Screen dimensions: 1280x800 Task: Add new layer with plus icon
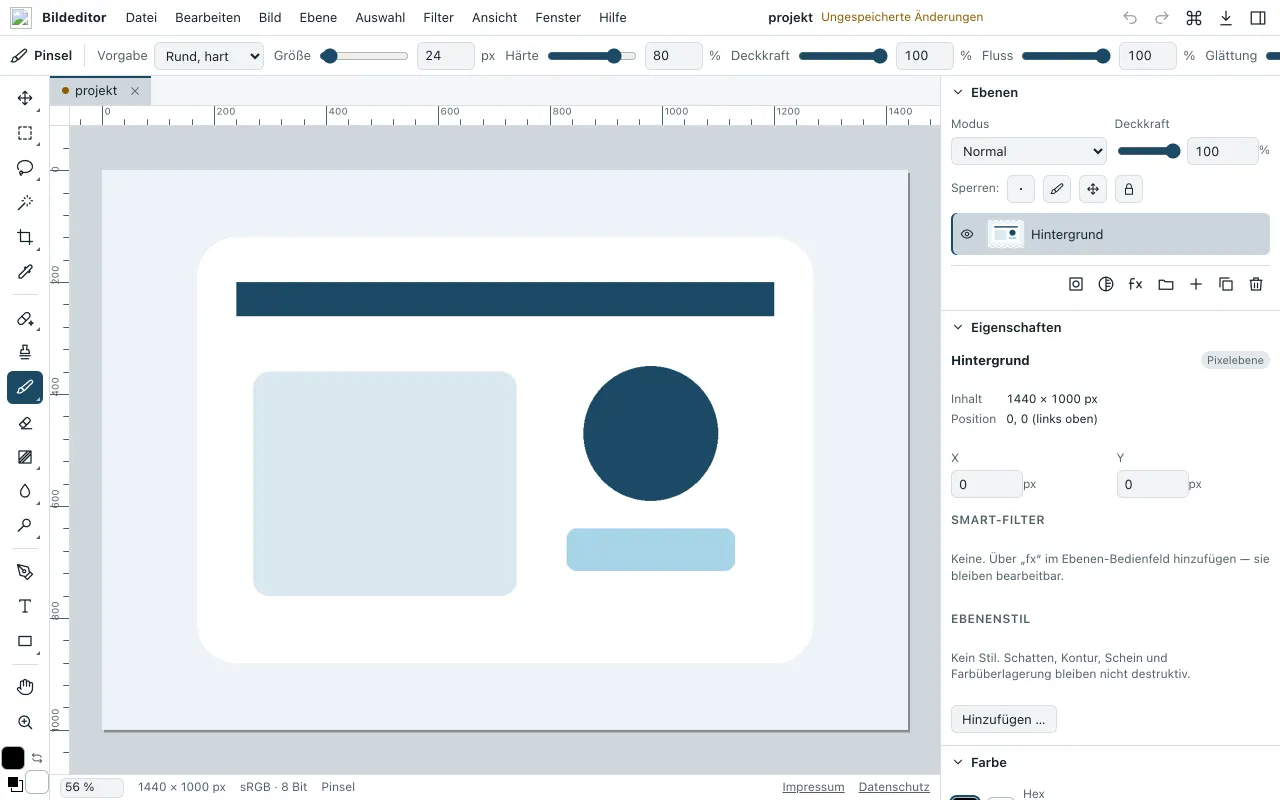tap(1196, 284)
